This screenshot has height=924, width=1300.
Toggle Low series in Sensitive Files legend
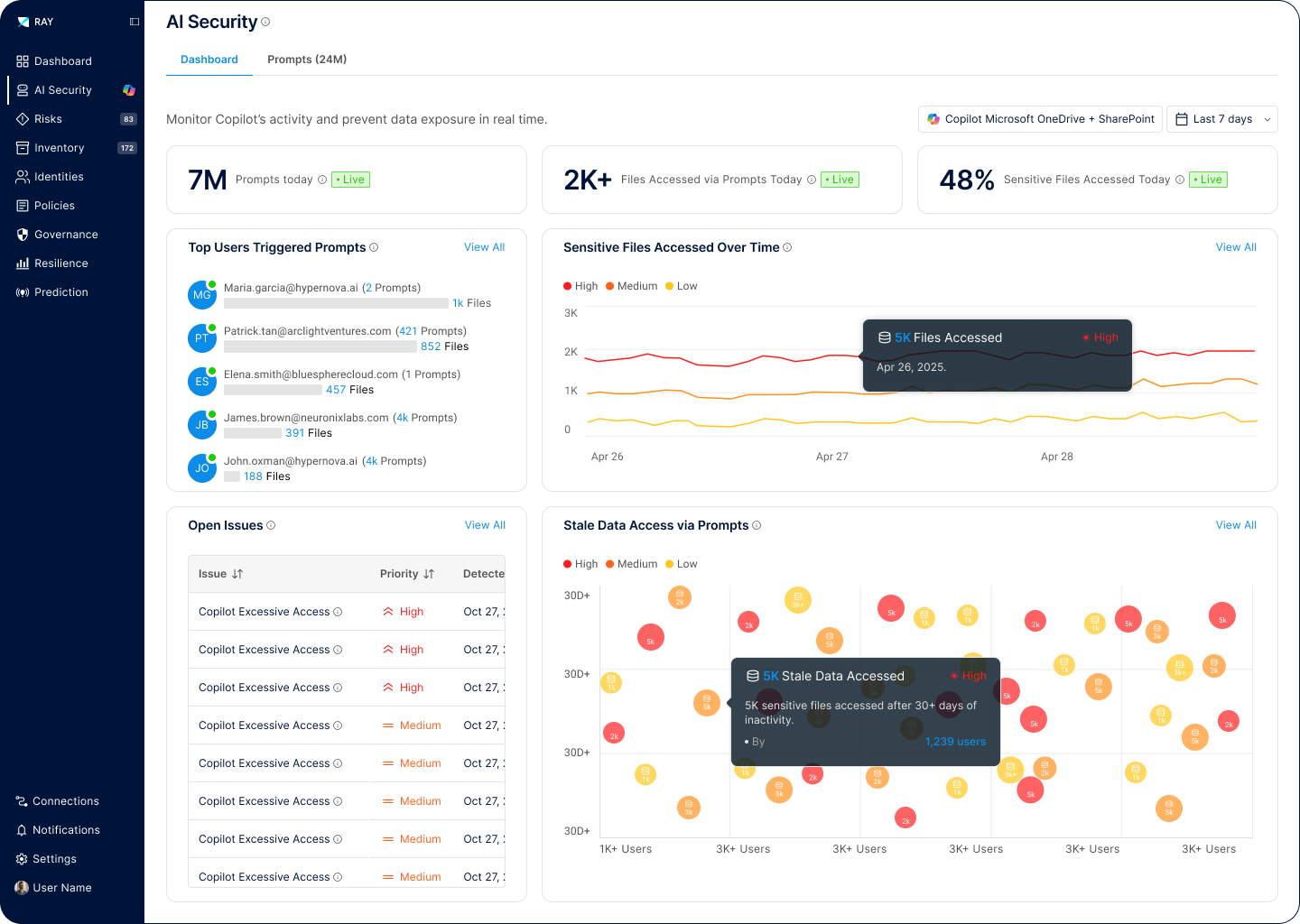[x=682, y=286]
